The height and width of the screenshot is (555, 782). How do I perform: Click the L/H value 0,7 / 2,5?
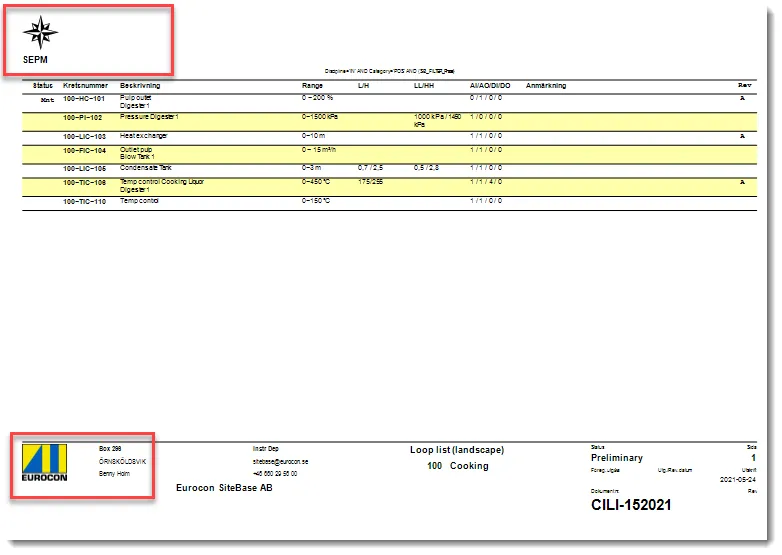pyautogui.click(x=371, y=168)
